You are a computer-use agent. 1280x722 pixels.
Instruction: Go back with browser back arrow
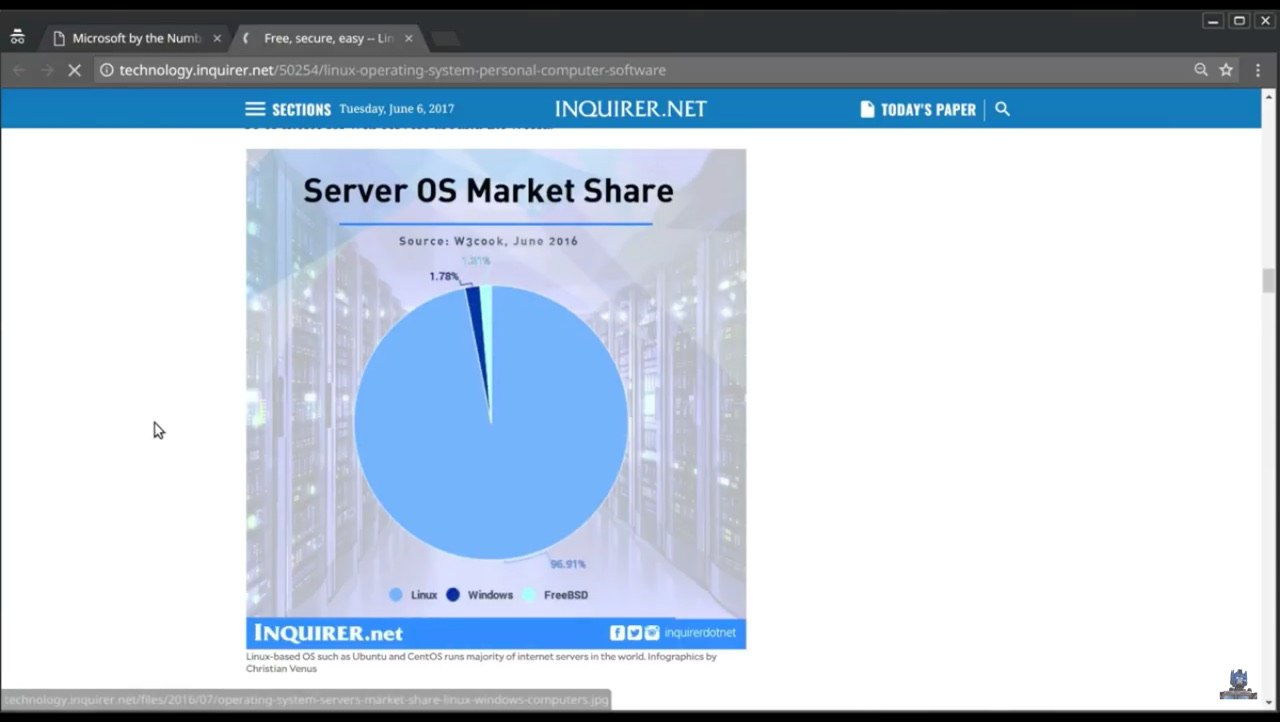[x=19, y=70]
